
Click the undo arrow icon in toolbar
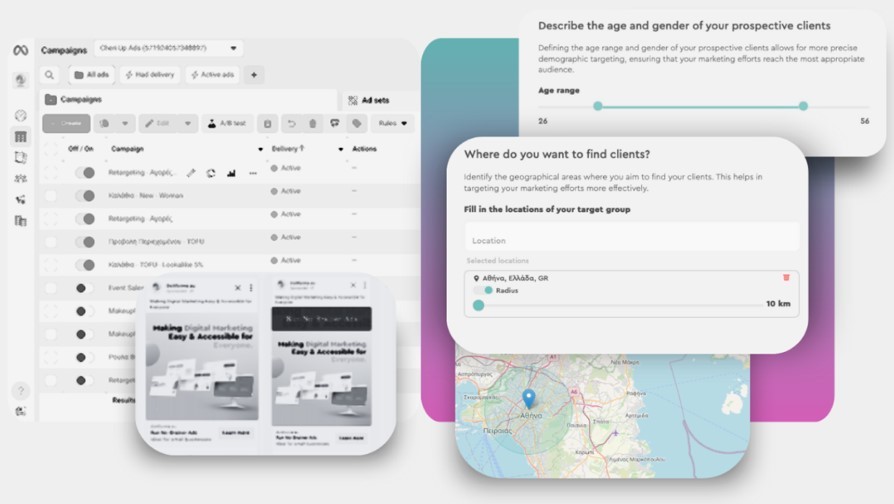pyautogui.click(x=291, y=124)
